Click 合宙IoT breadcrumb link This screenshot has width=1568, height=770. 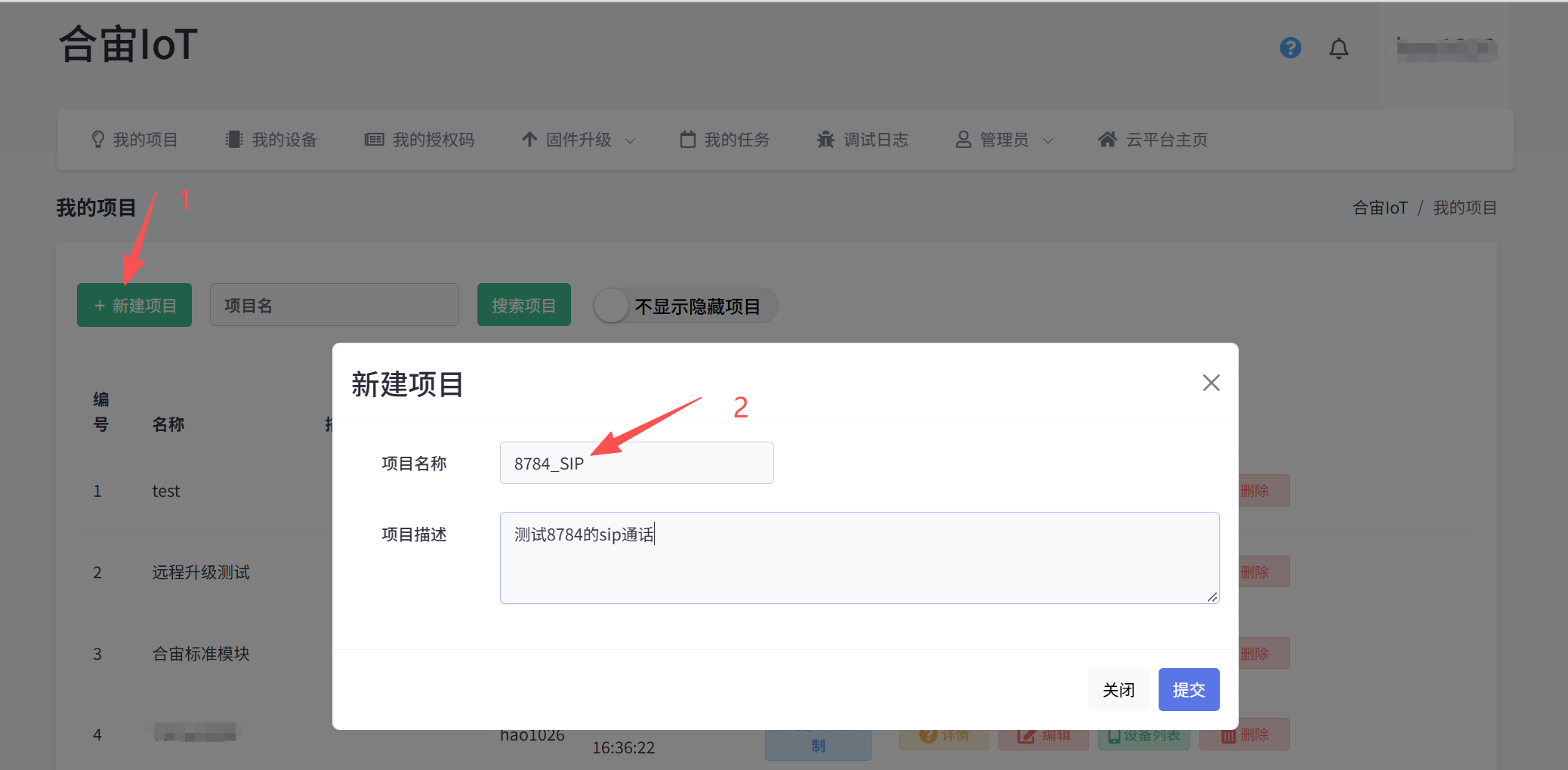(x=1380, y=208)
